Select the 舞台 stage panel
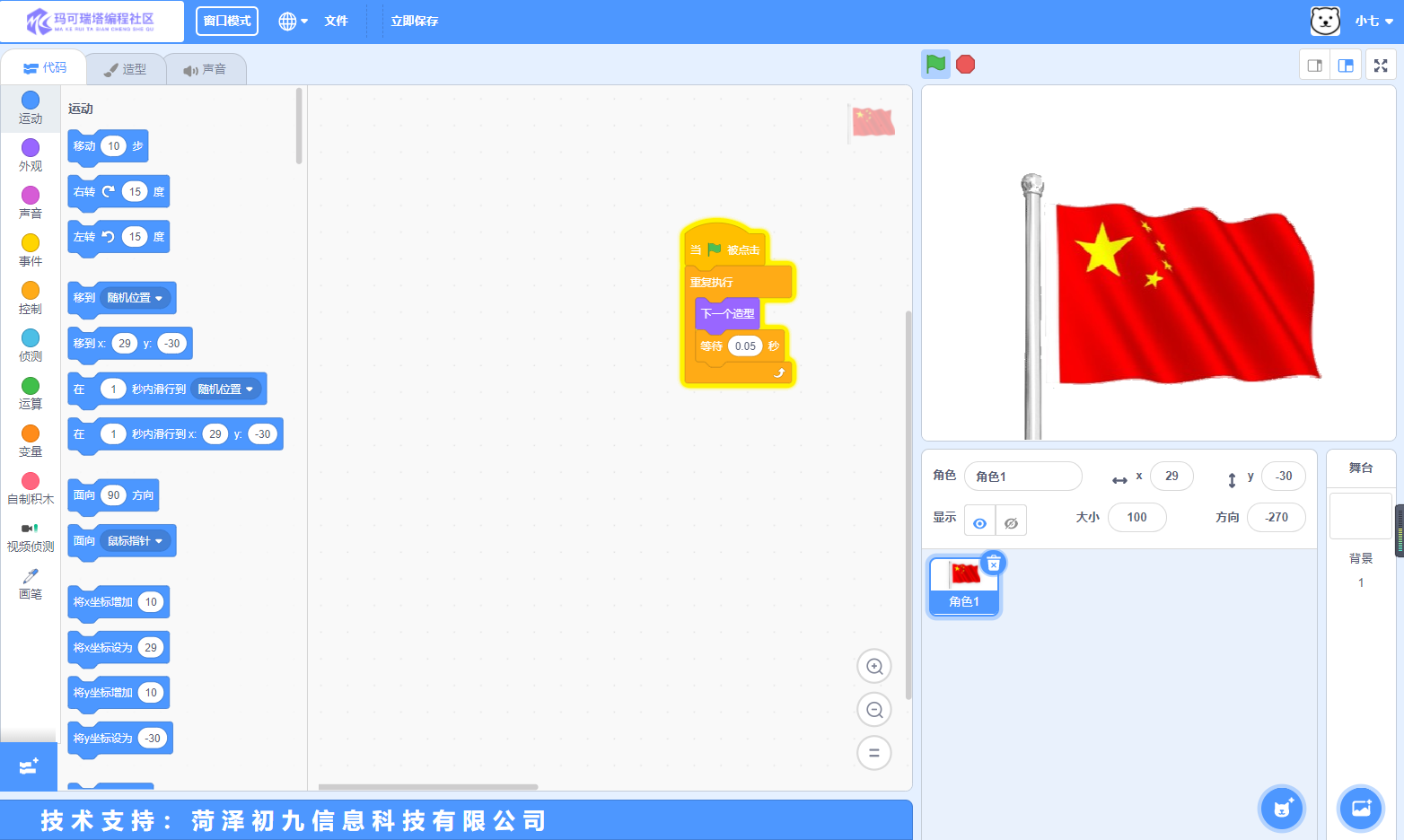 click(1361, 468)
